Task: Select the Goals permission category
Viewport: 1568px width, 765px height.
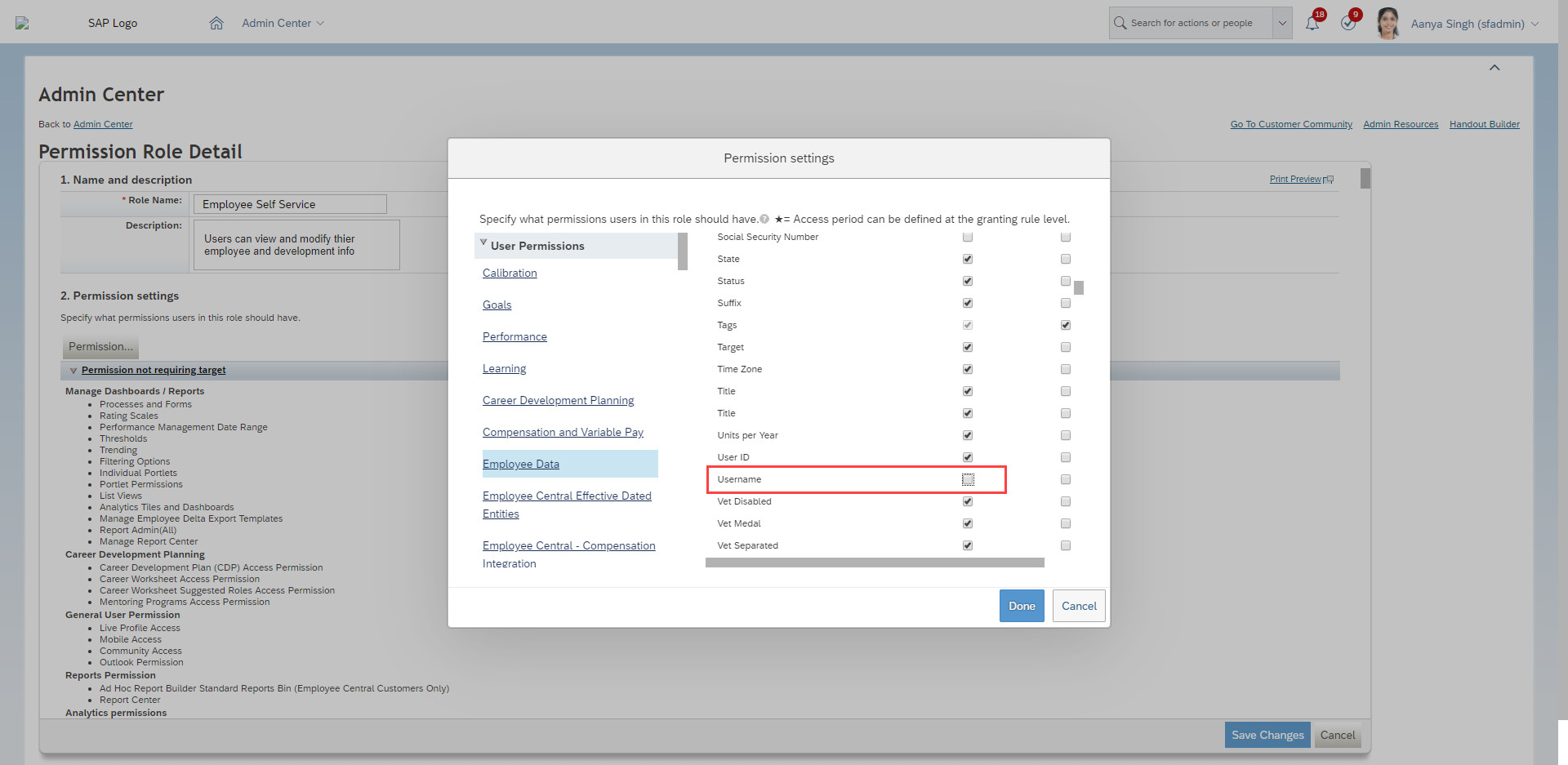Action: point(497,305)
